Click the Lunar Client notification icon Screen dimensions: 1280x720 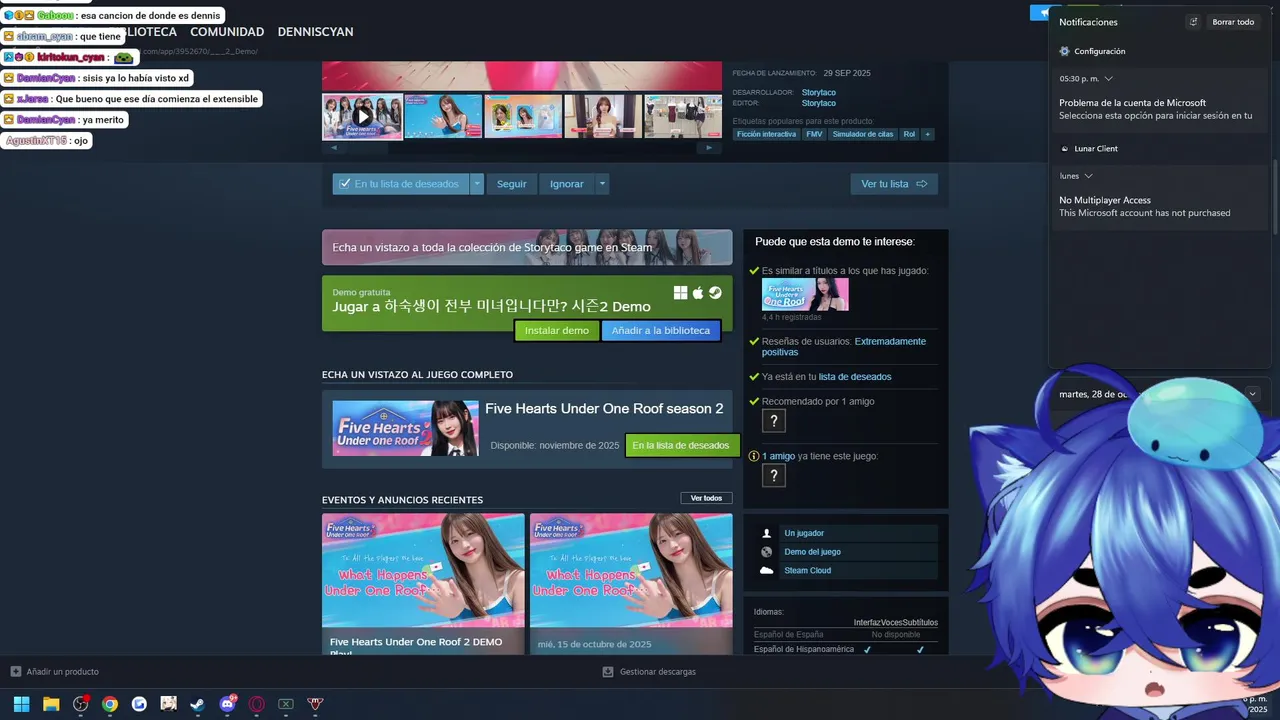(x=1065, y=149)
